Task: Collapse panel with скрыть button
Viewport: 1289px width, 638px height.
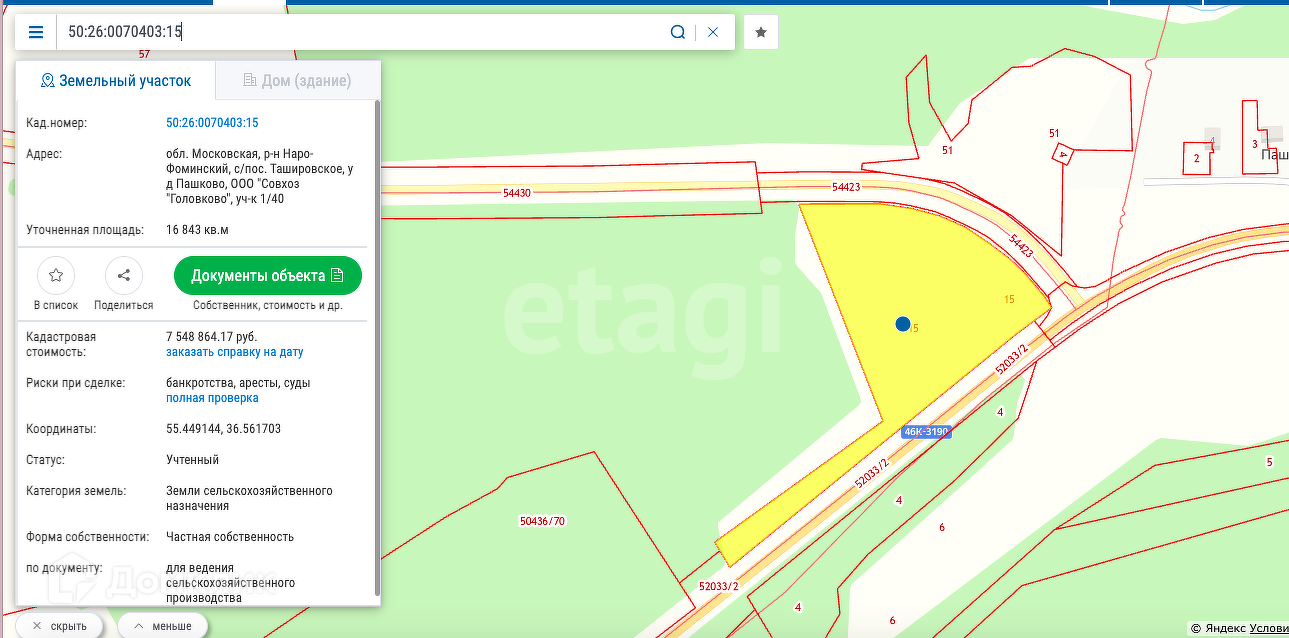Action: [59, 626]
